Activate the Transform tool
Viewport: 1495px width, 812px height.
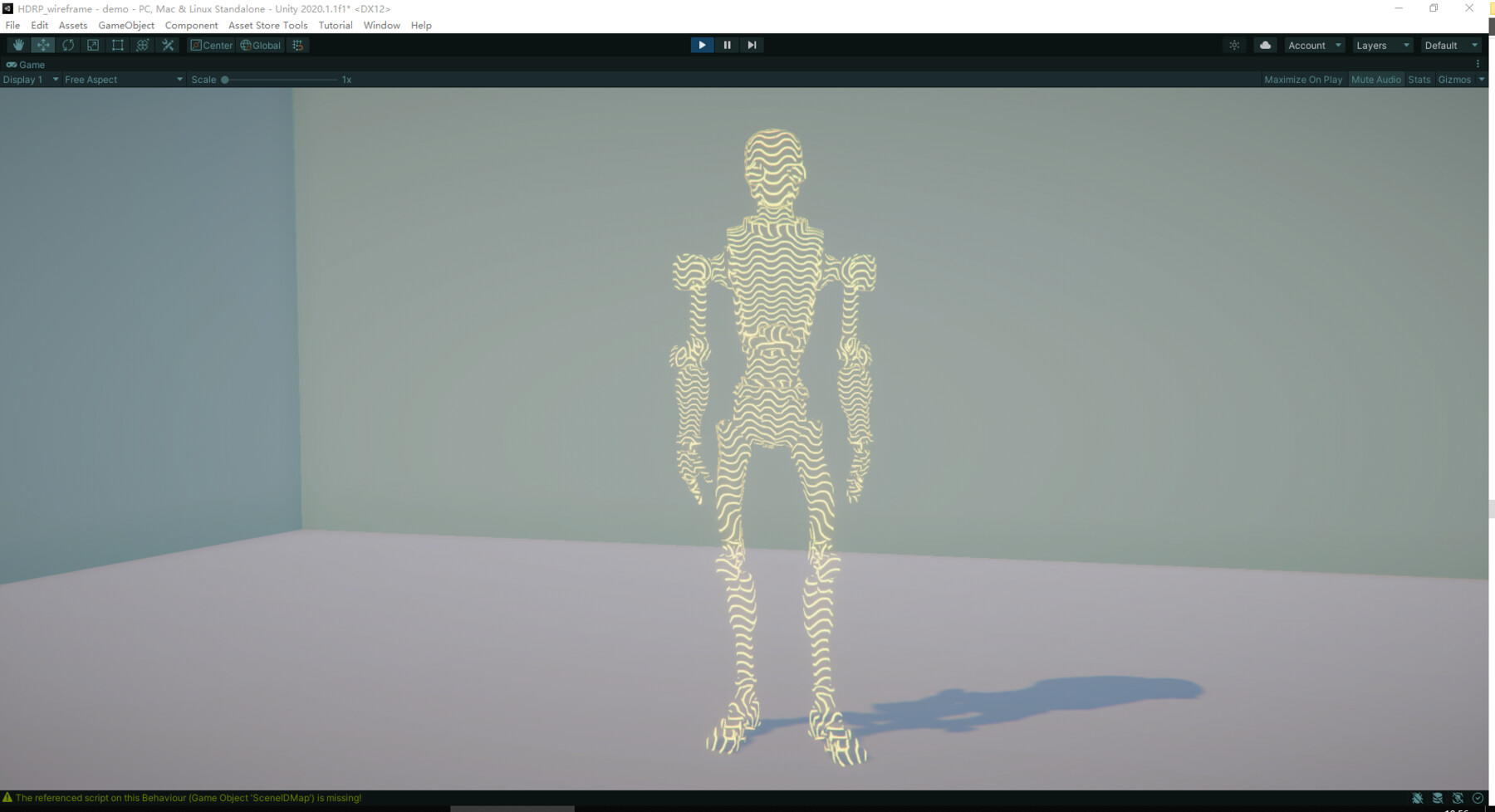coord(142,45)
